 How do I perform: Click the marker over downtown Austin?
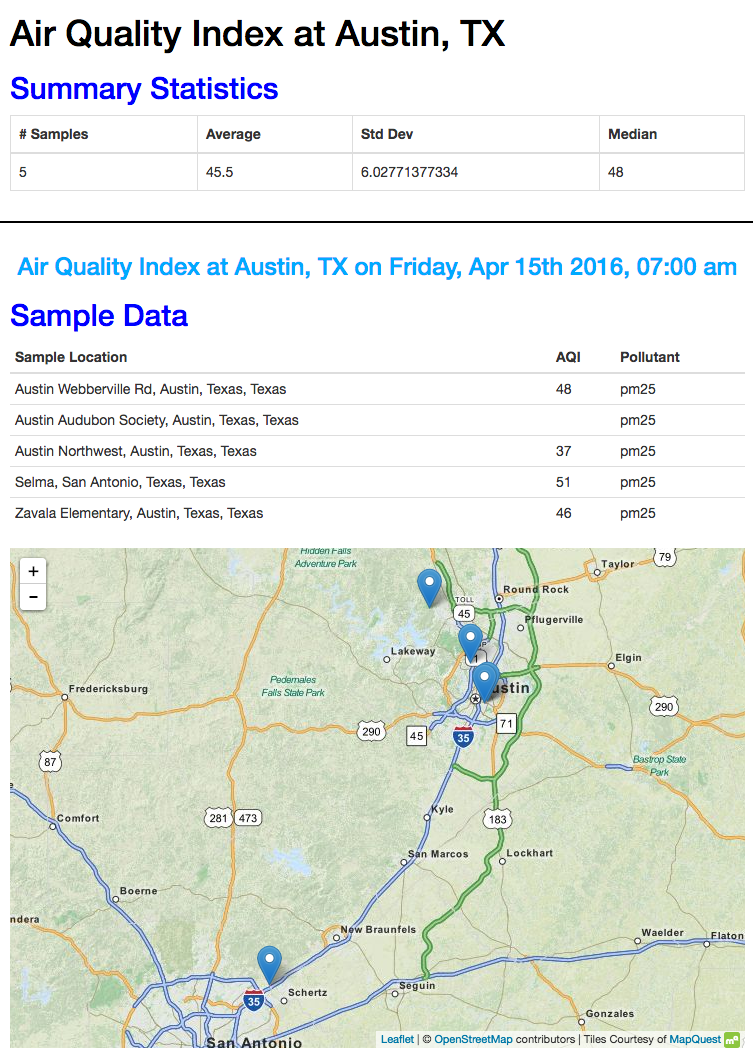click(484, 682)
